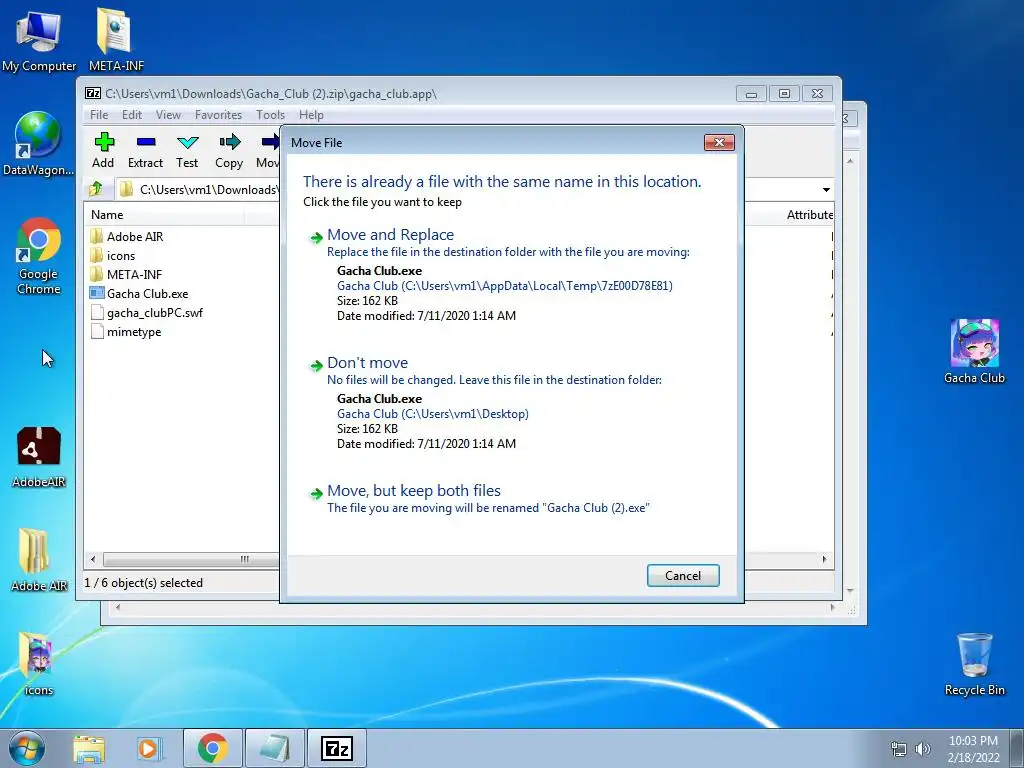Image resolution: width=1024 pixels, height=768 pixels.
Task: Click horizontal scrollbar left arrow in 7-Zip
Action: pos(93,559)
